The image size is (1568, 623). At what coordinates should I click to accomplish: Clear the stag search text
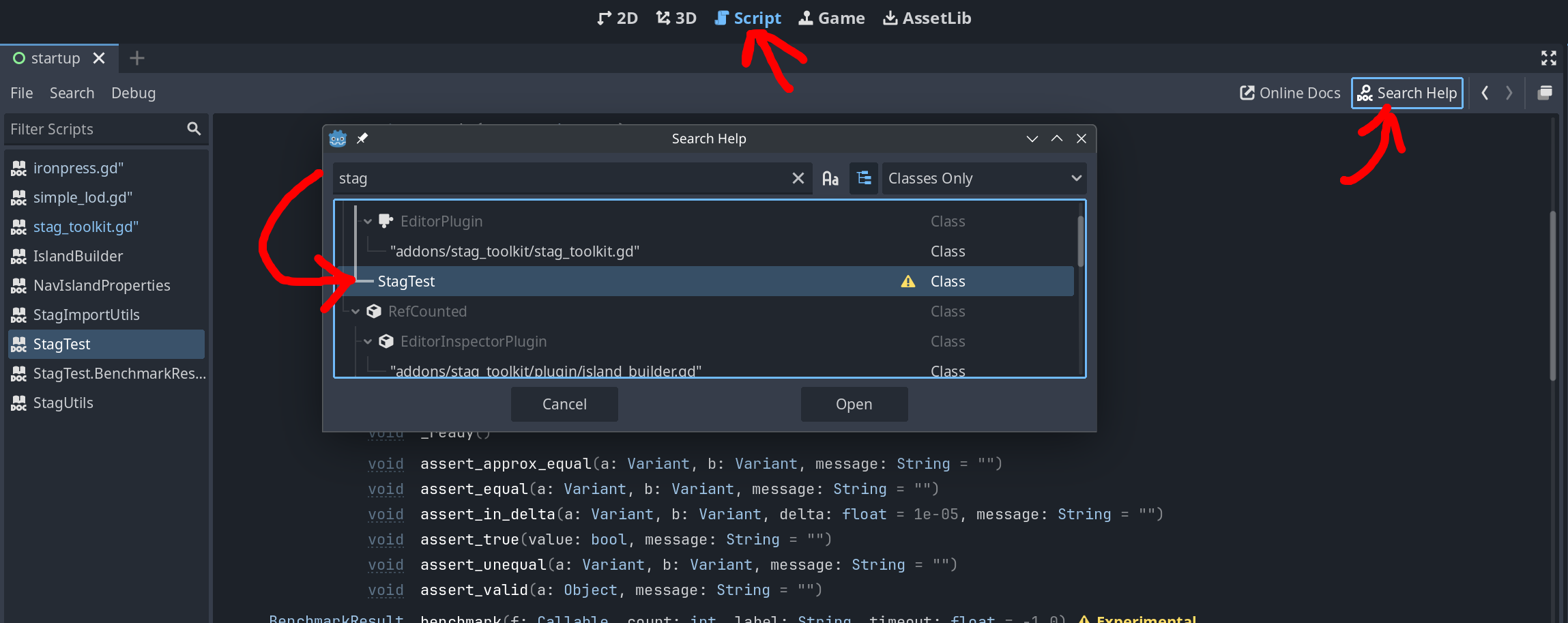798,178
